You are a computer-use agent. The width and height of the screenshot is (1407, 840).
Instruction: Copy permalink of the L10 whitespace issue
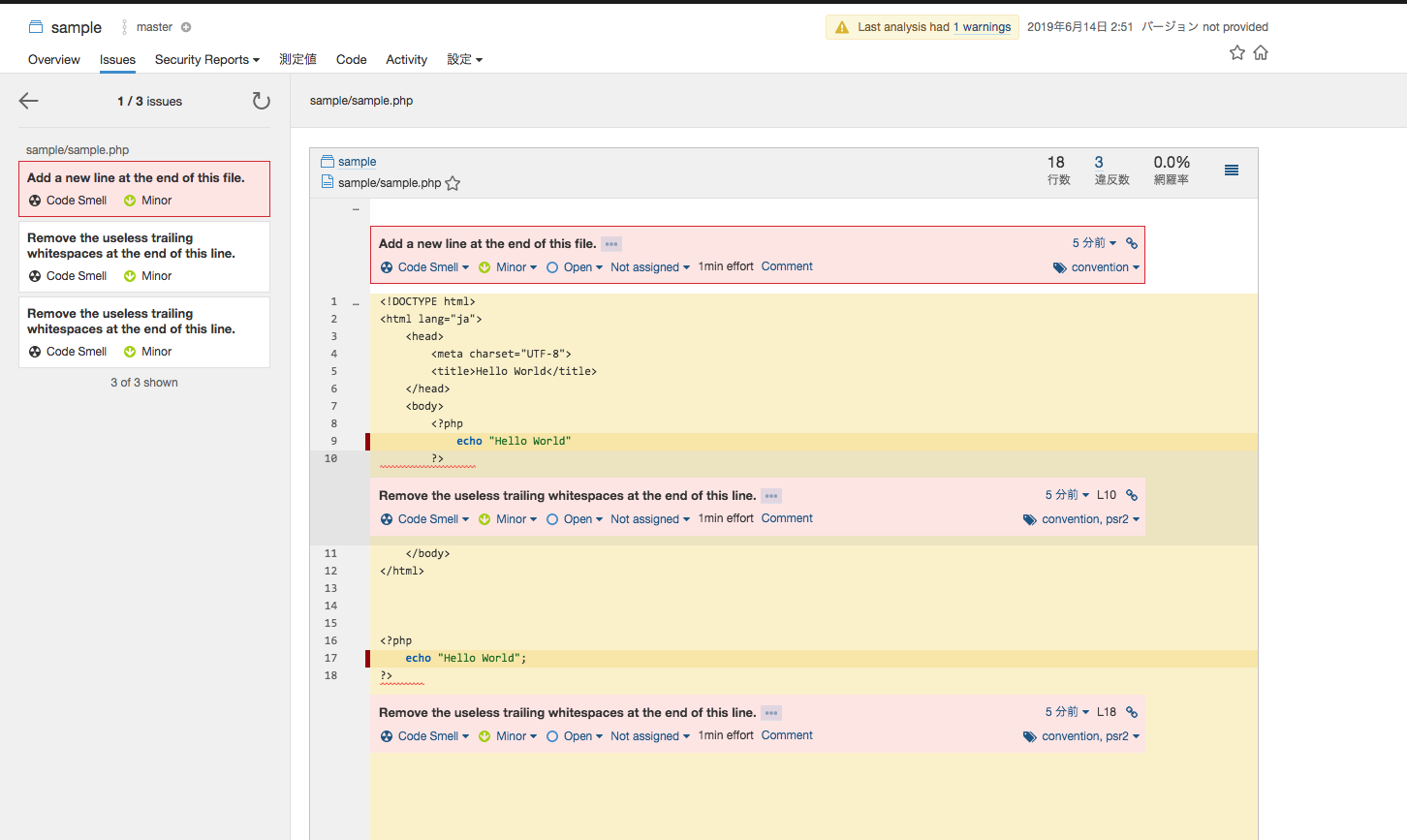tap(1132, 495)
